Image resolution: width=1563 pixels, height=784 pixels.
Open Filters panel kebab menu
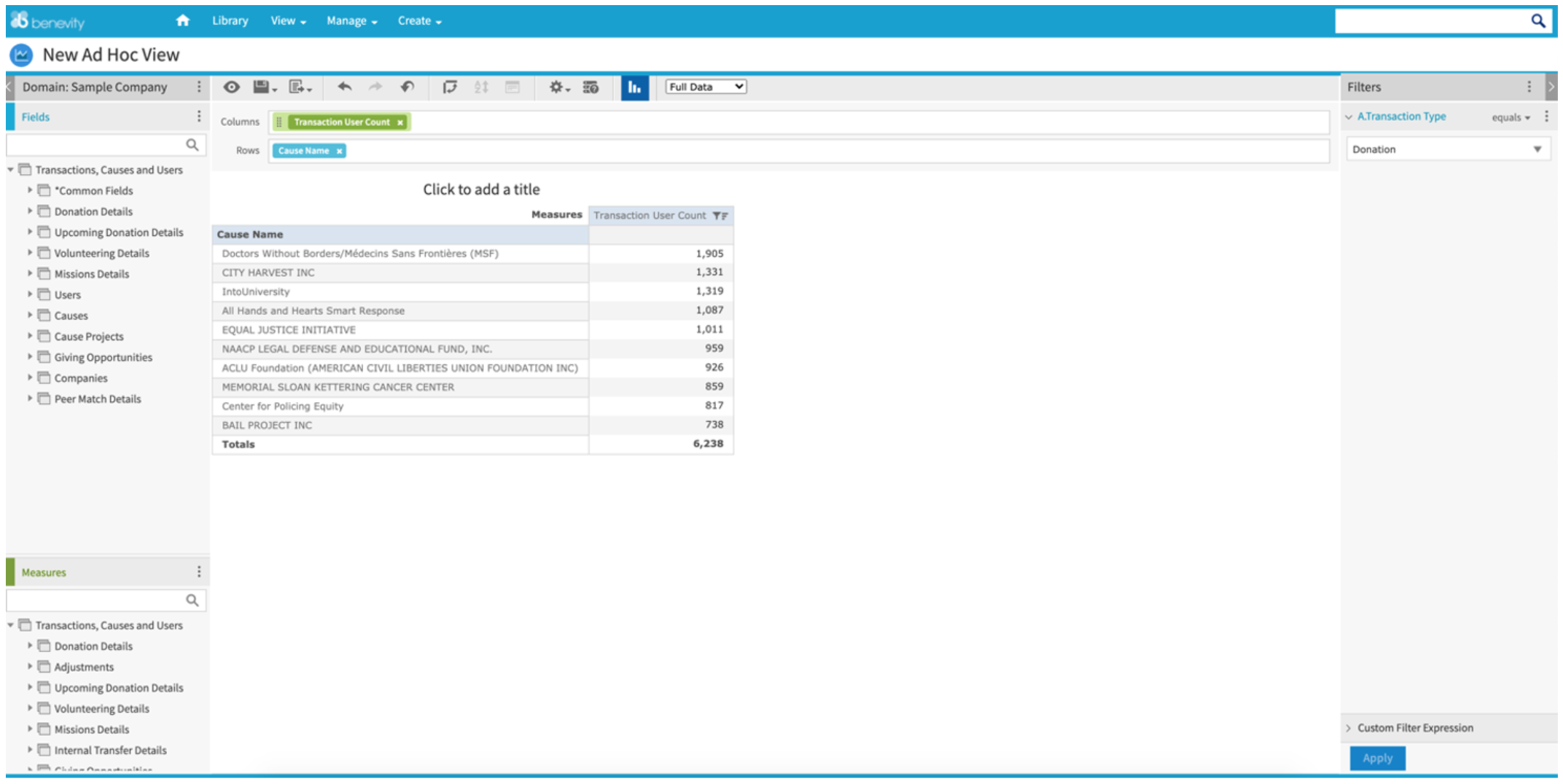[1529, 87]
